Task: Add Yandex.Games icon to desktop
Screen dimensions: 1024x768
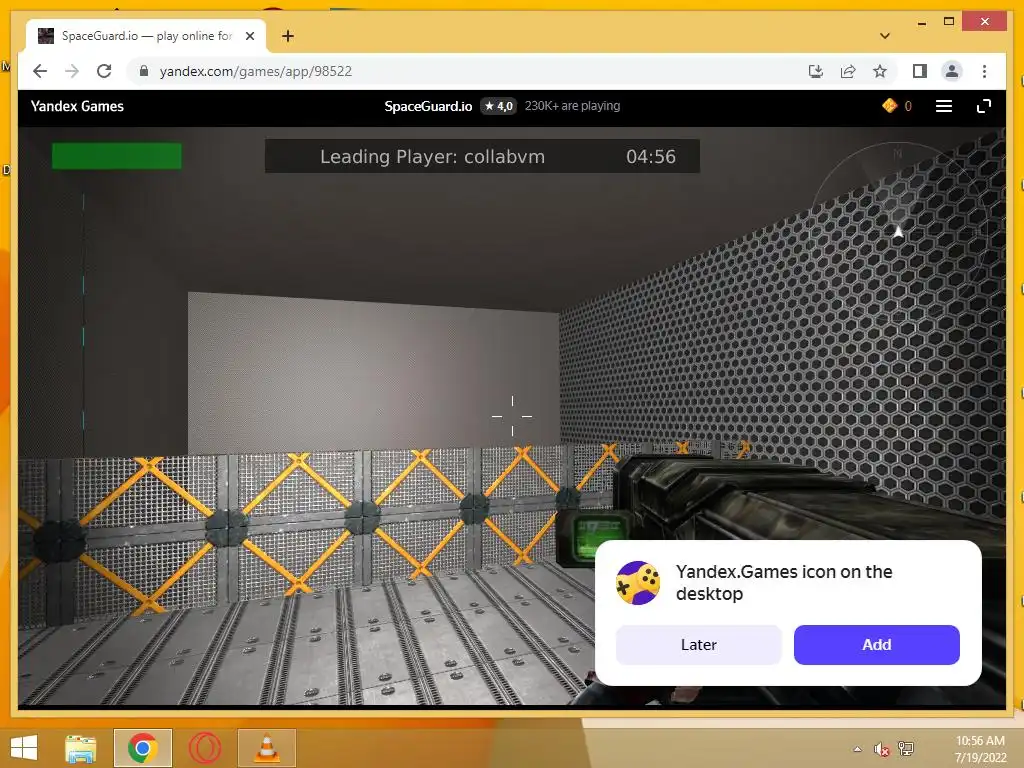Action: pos(876,645)
